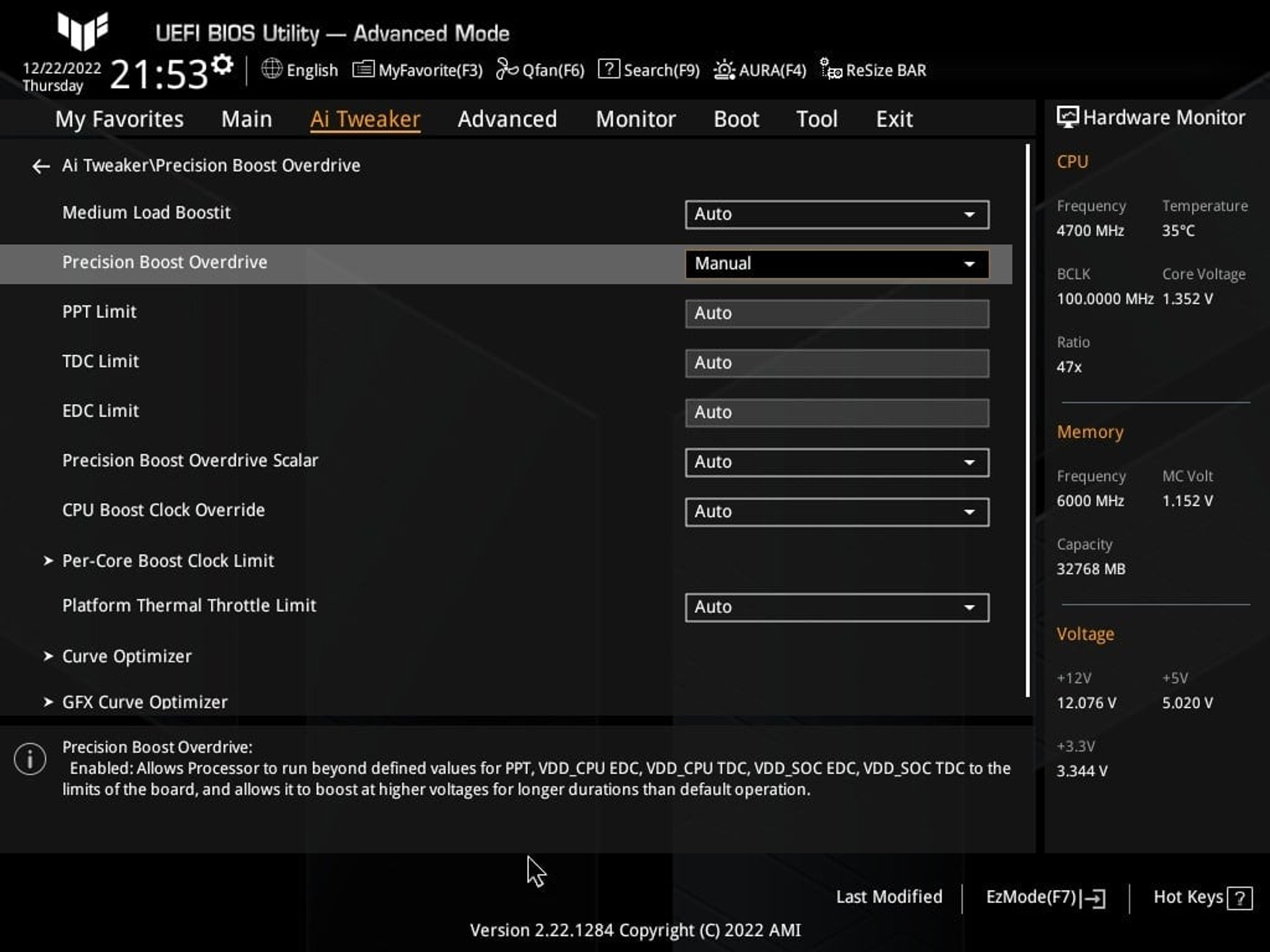The image size is (1270, 952).
Task: Click the PPT Limit input field
Action: pos(837,313)
